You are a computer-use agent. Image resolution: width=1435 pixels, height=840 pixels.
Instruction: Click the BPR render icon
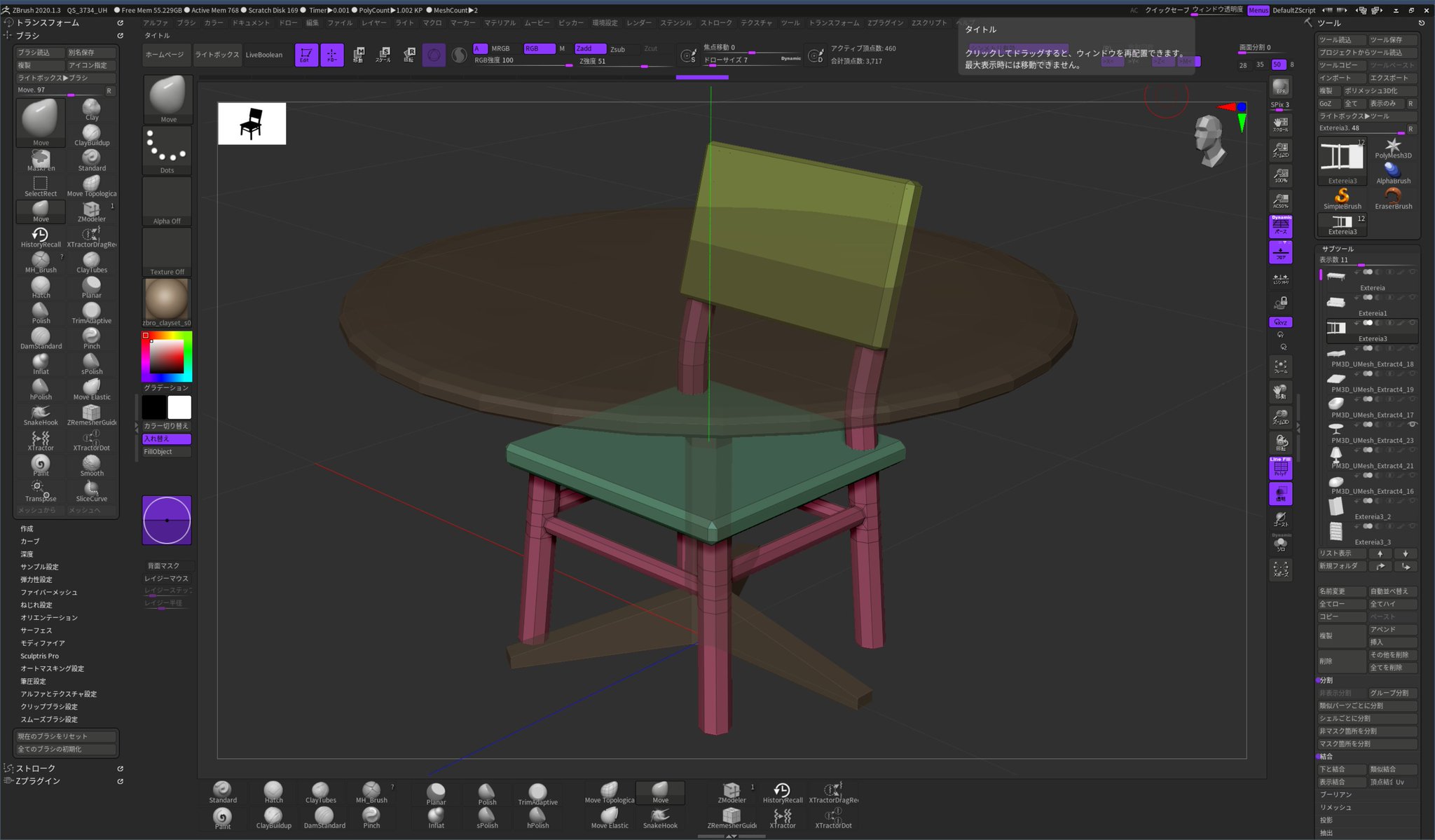click(x=1280, y=88)
